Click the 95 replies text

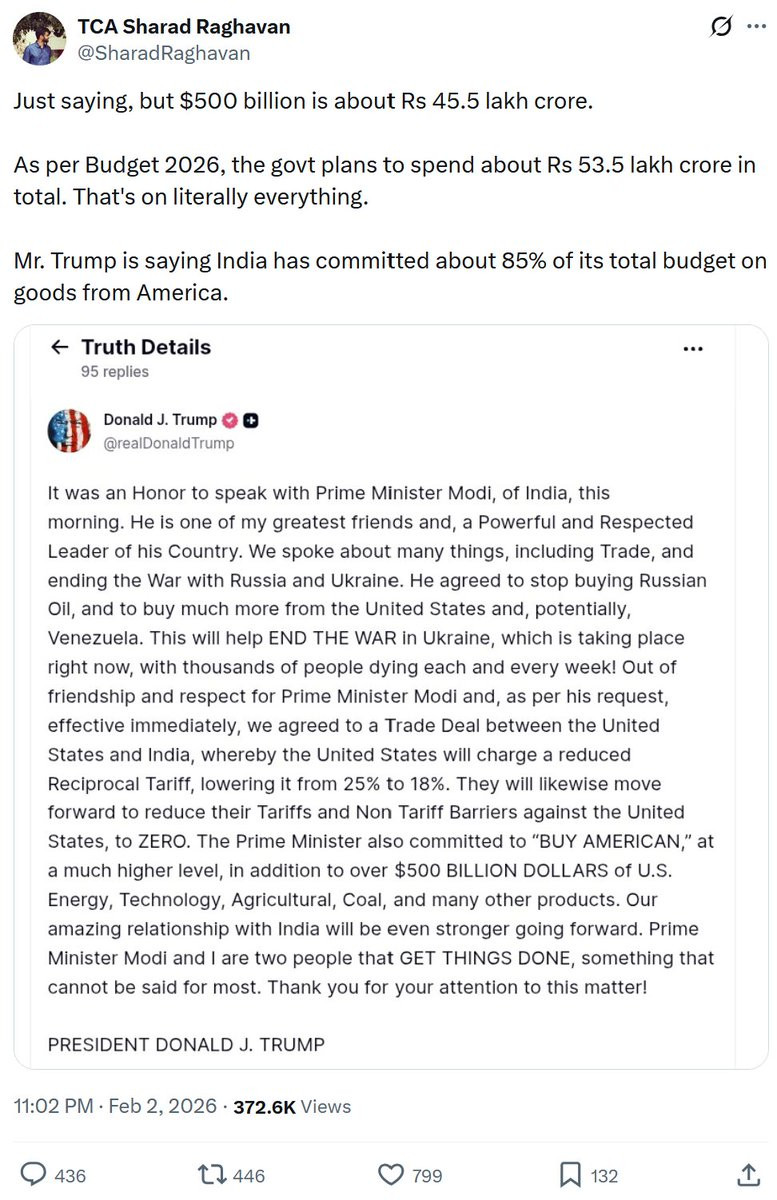[115, 372]
